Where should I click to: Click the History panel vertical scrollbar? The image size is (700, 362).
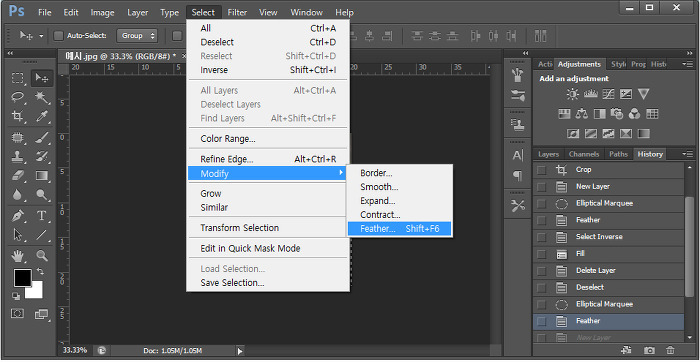click(690, 246)
